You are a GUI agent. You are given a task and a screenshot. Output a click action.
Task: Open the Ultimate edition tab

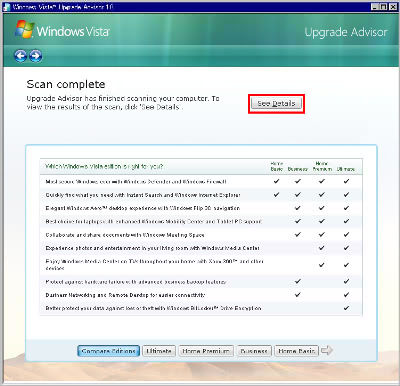click(159, 351)
